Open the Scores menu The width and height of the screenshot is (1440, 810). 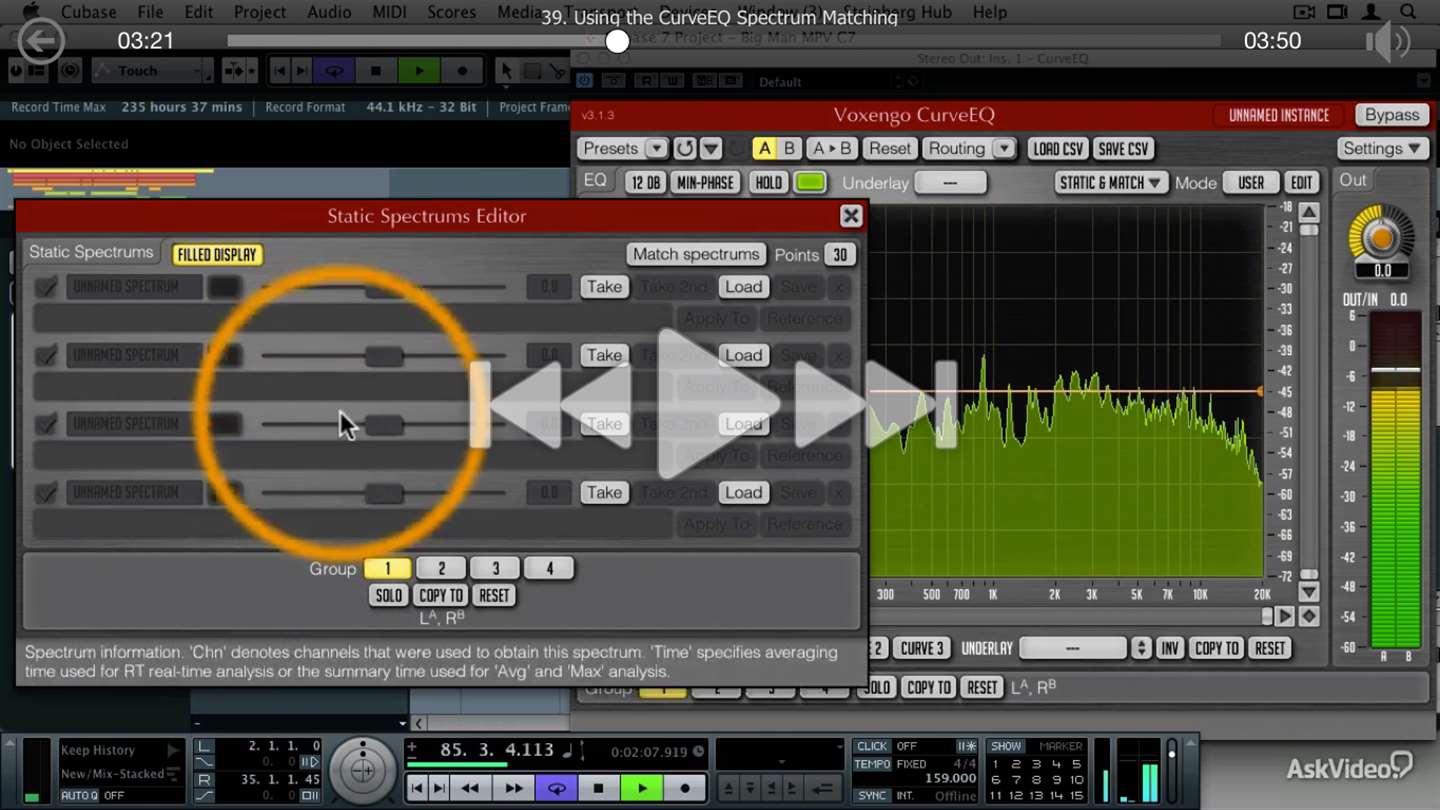(451, 12)
